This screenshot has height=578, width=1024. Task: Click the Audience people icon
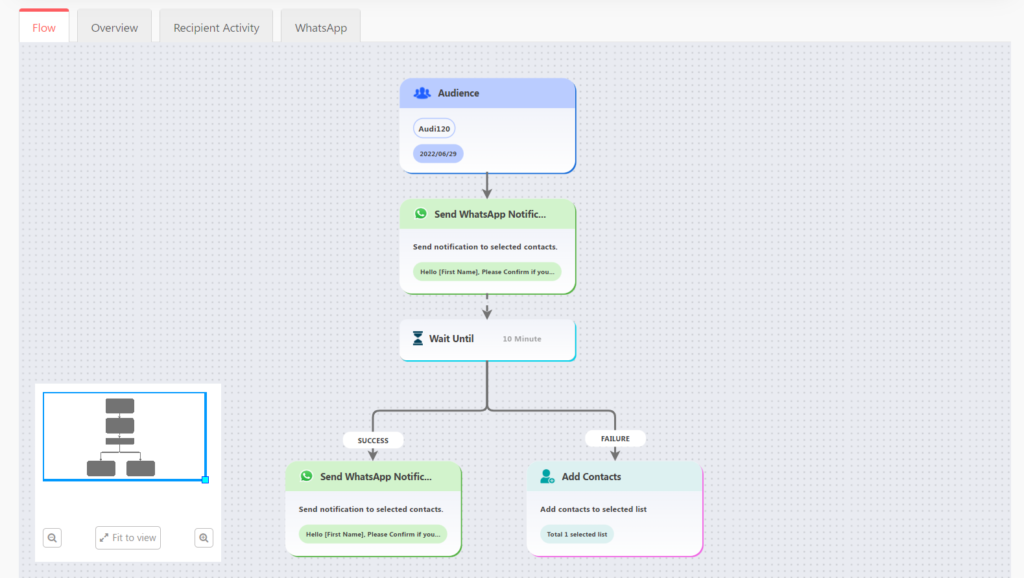point(422,93)
